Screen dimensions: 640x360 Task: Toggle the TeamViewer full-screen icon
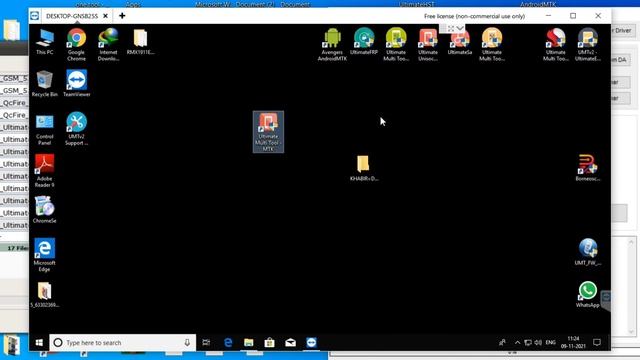tap(451, 29)
